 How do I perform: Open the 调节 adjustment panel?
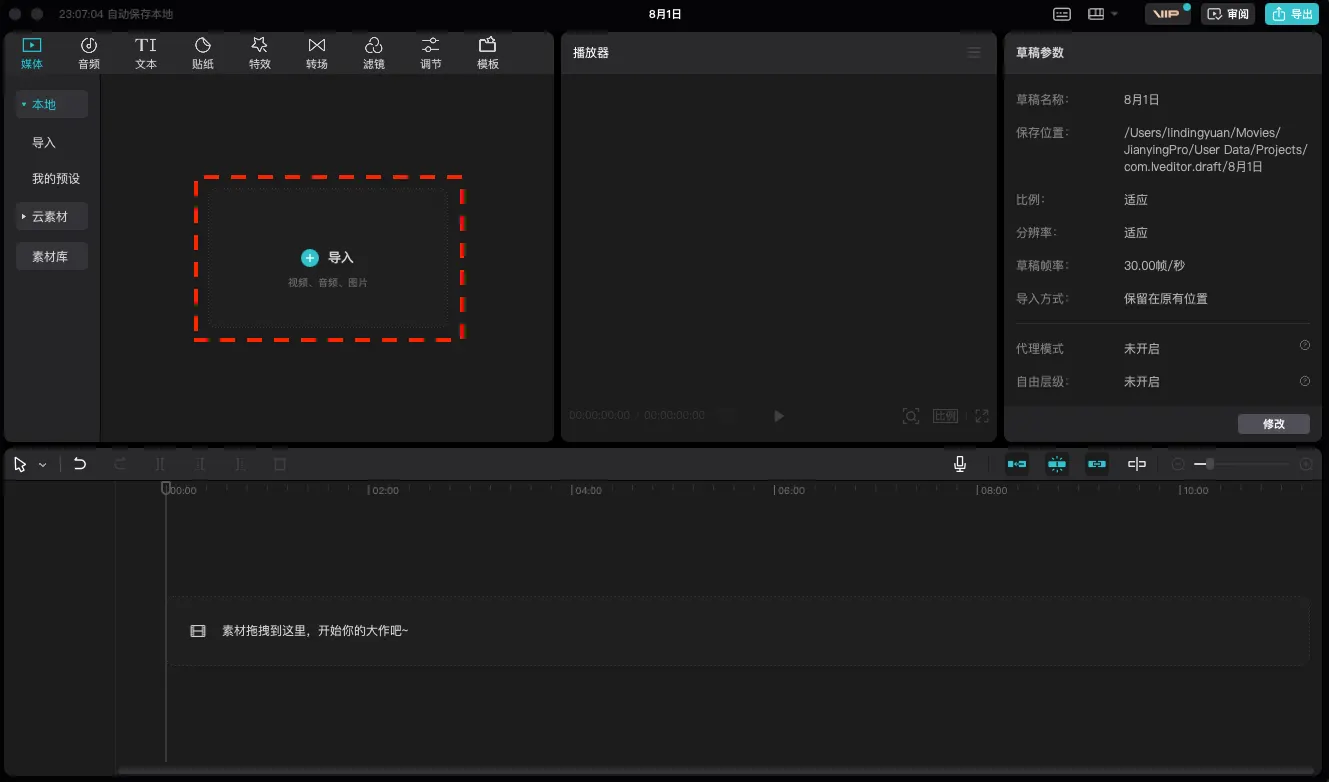[431, 54]
